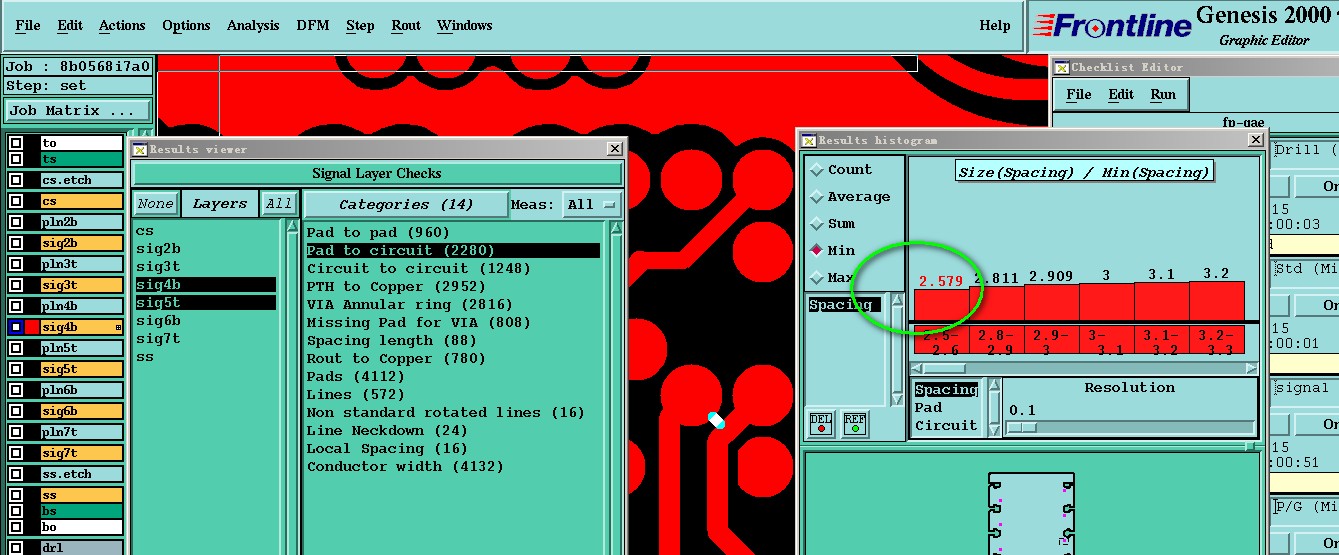Screen dimensions: 1339x555
Task: Click the All layers button
Action: [278, 204]
